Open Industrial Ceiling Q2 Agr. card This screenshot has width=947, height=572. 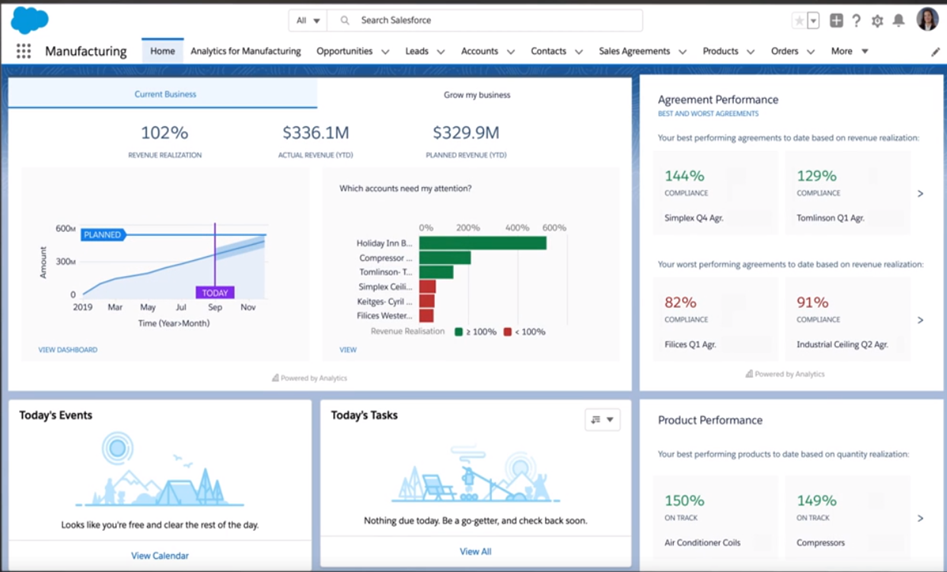847,320
